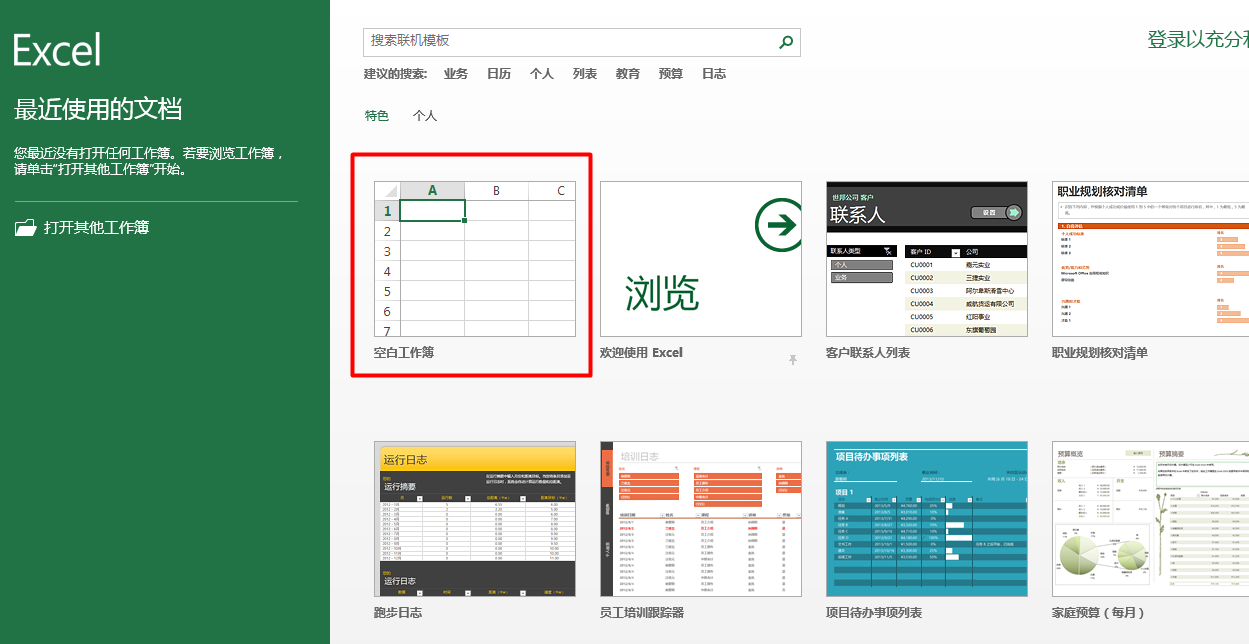Click the 登录以充分利用 sign-in link
The image size is (1249, 644).
[x=1198, y=40]
